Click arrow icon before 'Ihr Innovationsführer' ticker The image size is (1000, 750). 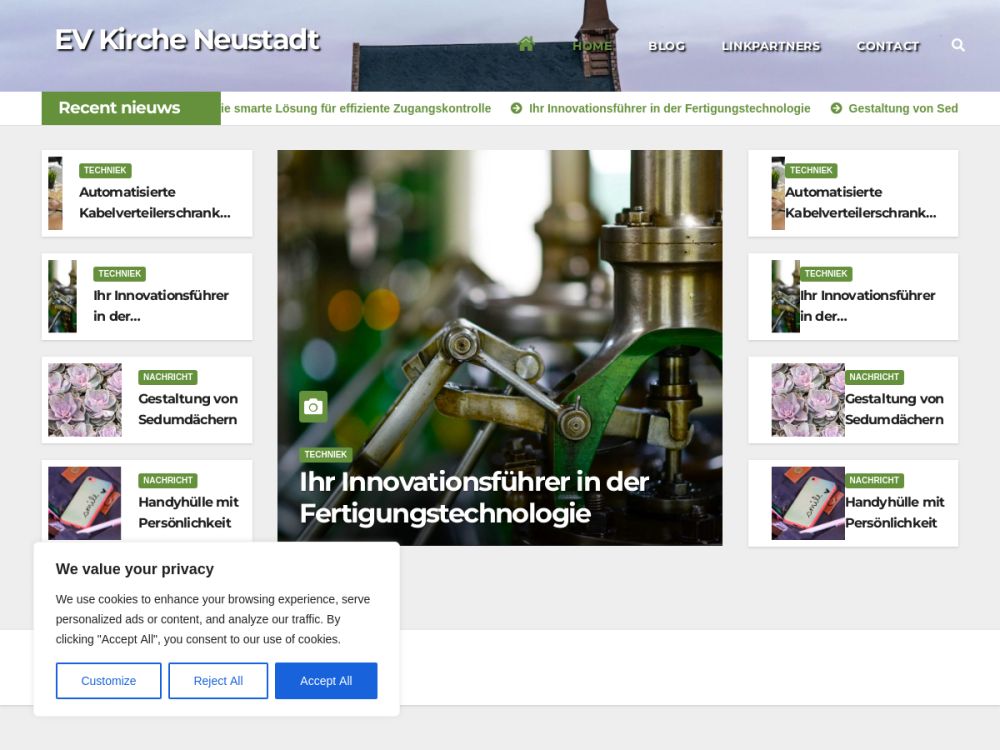(x=516, y=108)
